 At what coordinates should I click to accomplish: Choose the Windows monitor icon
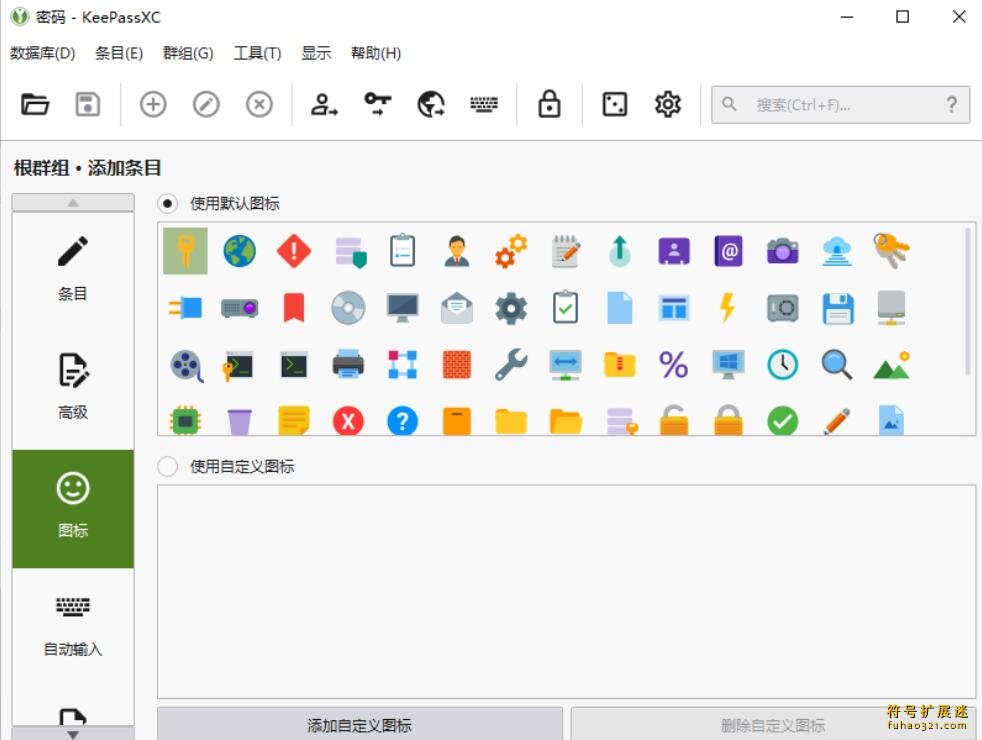coord(728,364)
